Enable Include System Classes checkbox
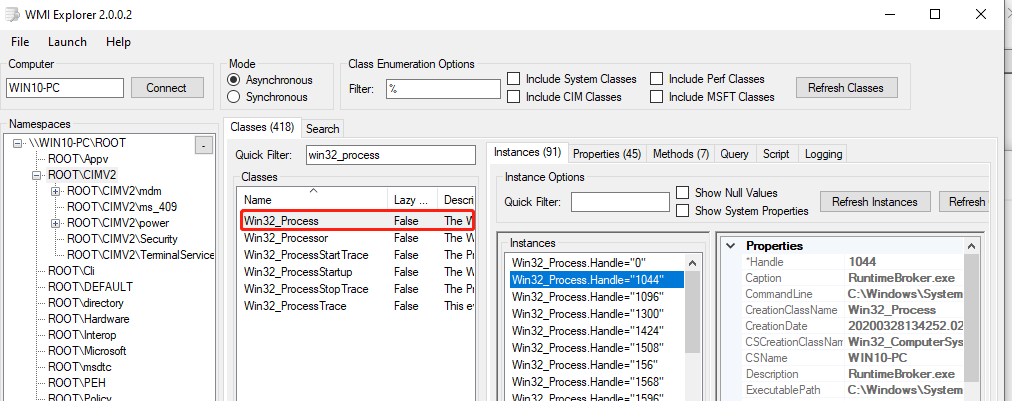 [x=514, y=79]
